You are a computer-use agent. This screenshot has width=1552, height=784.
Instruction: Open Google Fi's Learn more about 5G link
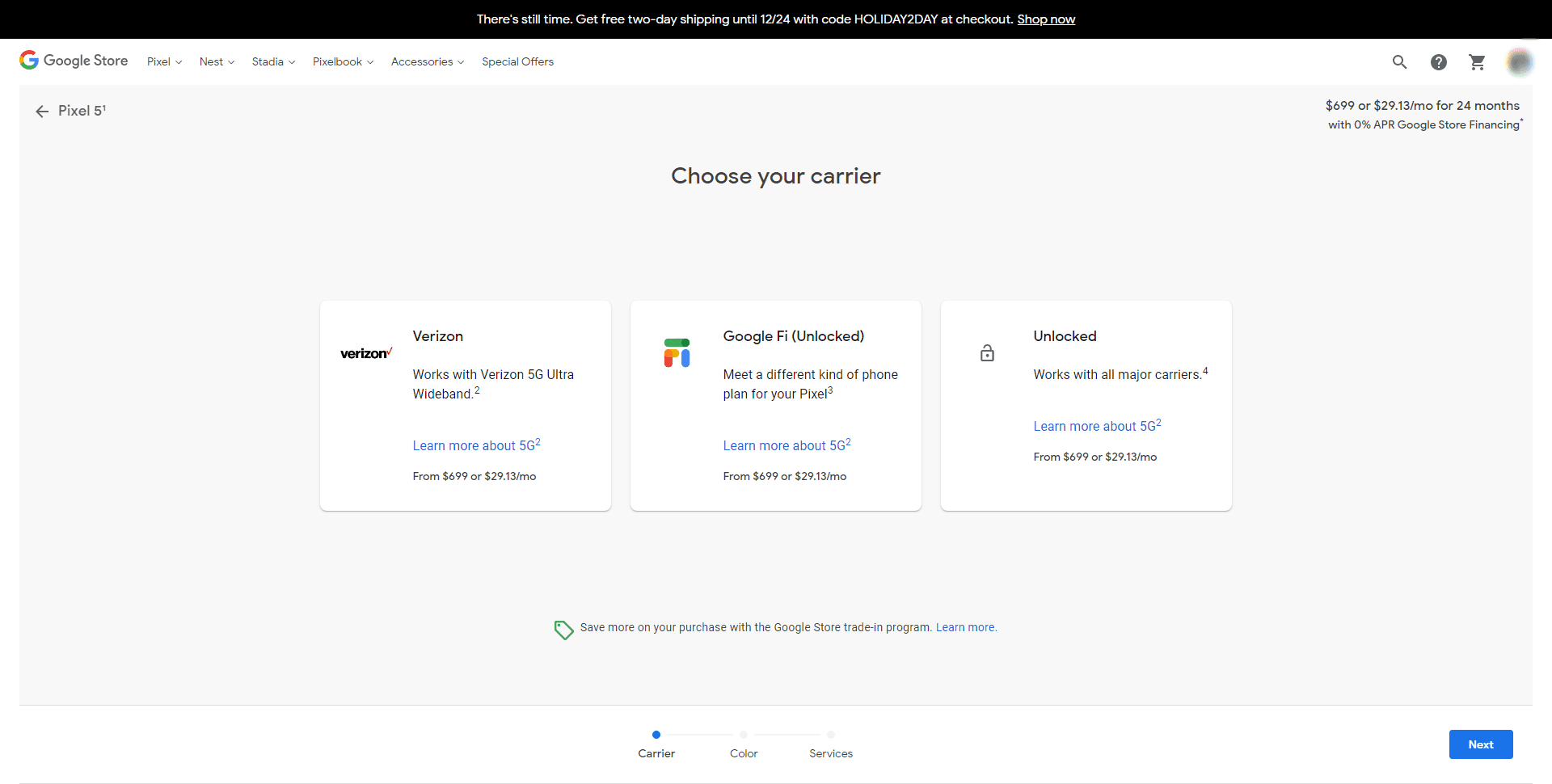(x=787, y=445)
